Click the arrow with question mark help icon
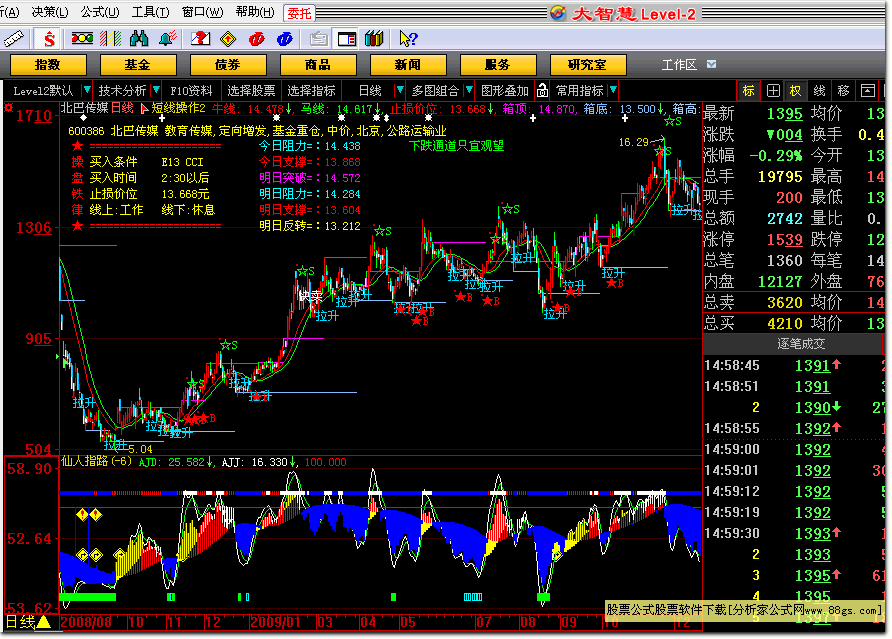Viewport: 892px width, 639px height. 408,39
